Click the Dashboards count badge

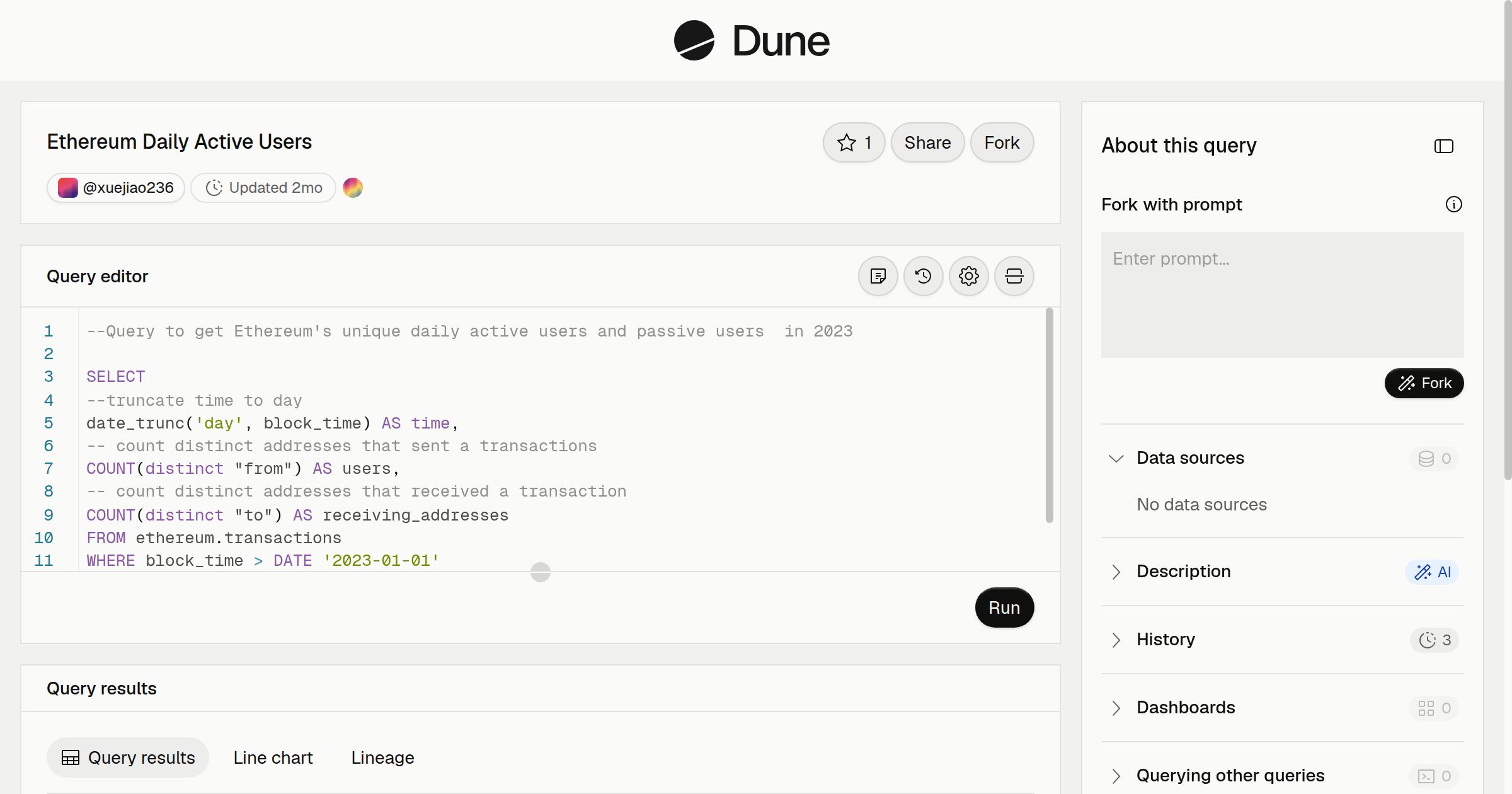1434,708
